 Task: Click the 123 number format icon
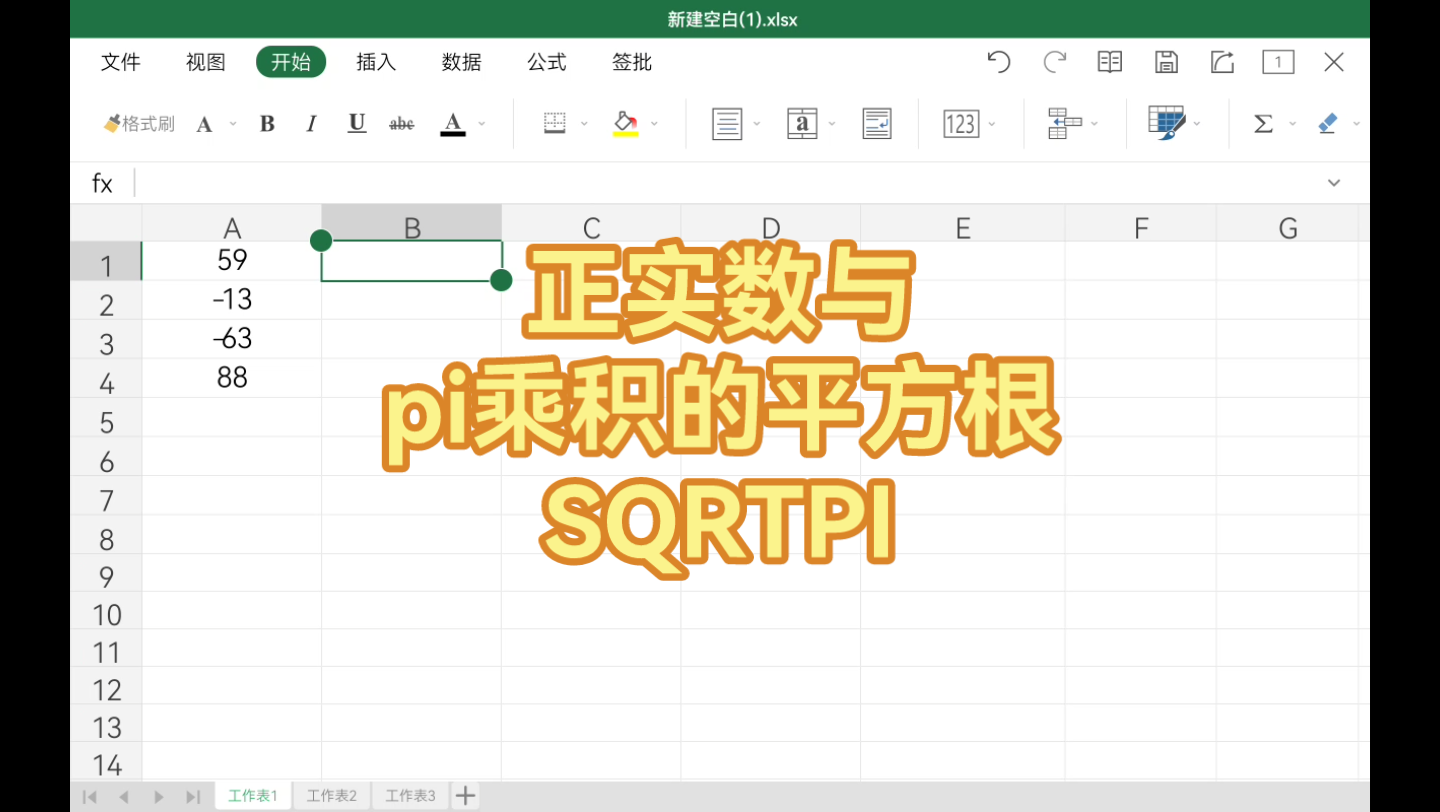pyautogui.click(x=961, y=124)
